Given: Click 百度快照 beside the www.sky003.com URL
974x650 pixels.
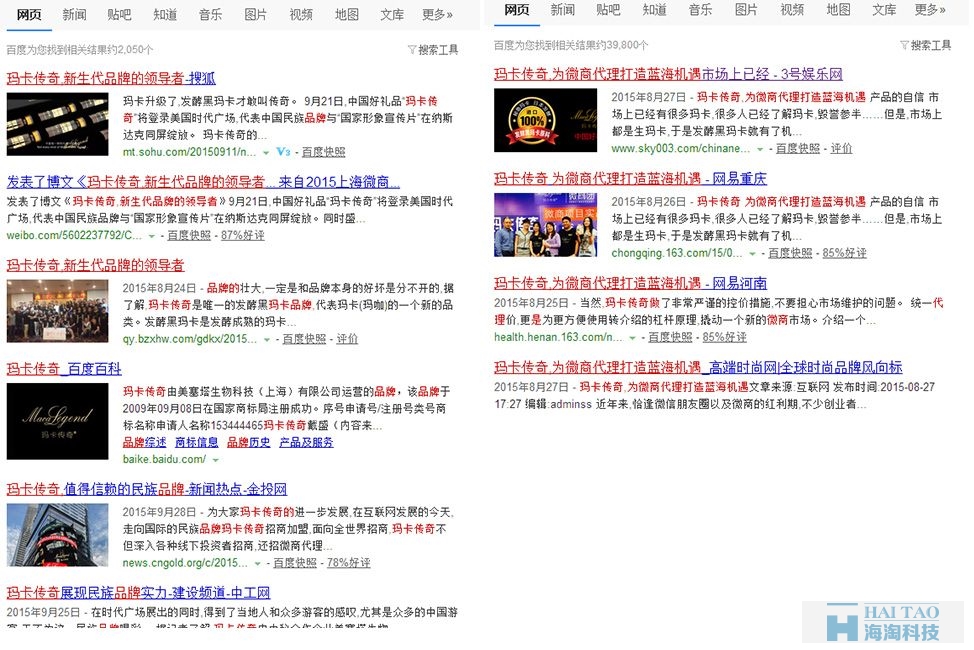Looking at the screenshot, I should point(798,149).
